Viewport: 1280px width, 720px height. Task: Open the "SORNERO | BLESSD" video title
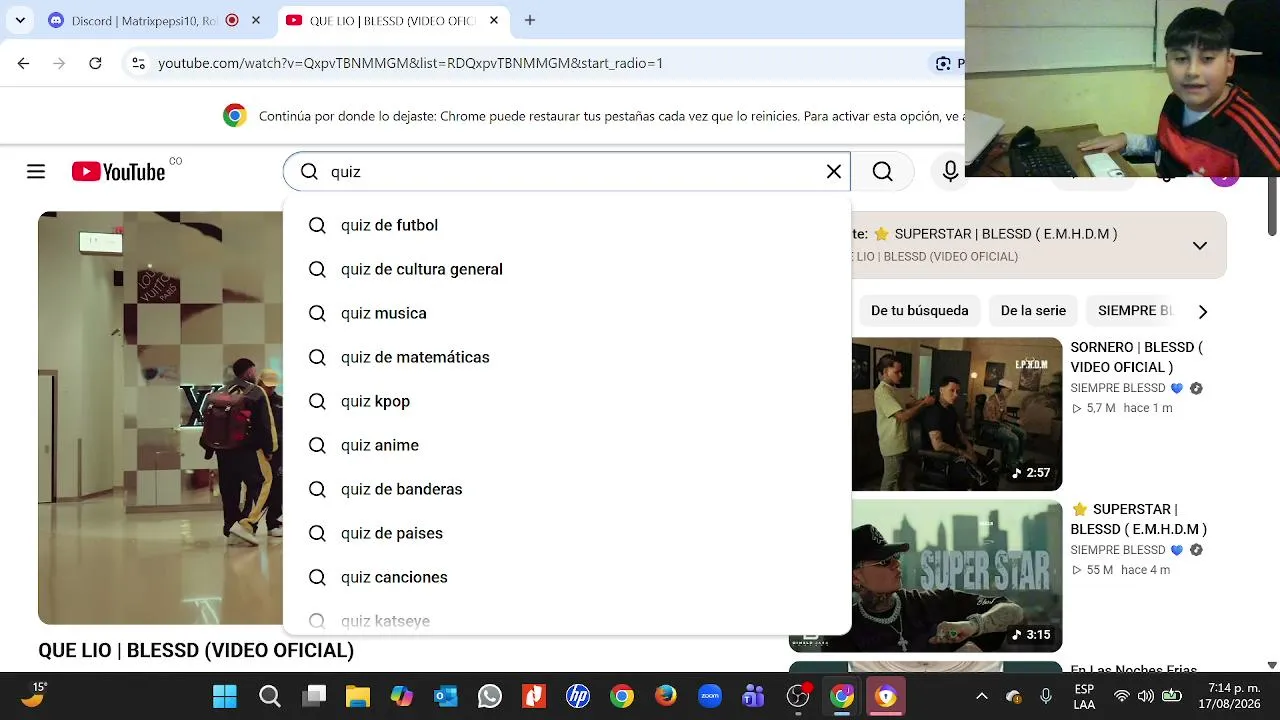pyautogui.click(x=1137, y=357)
